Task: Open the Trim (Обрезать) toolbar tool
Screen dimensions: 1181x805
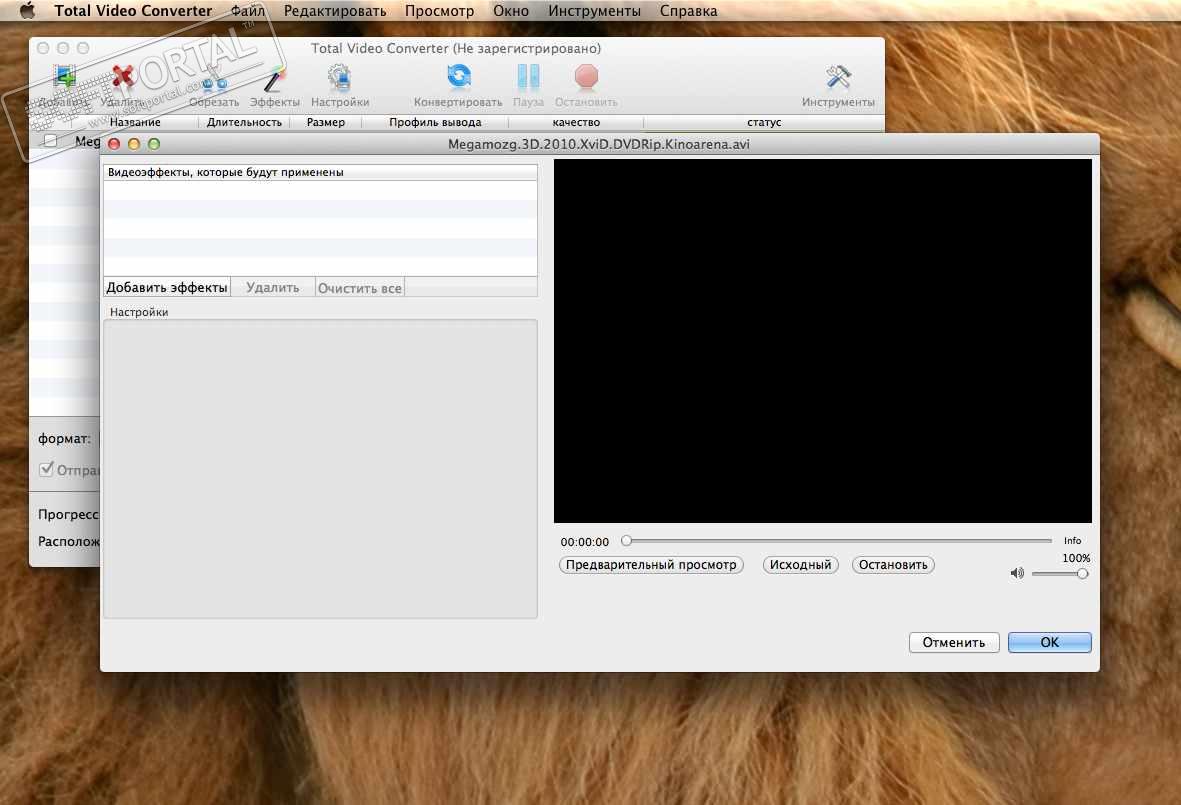Action: click(x=214, y=83)
